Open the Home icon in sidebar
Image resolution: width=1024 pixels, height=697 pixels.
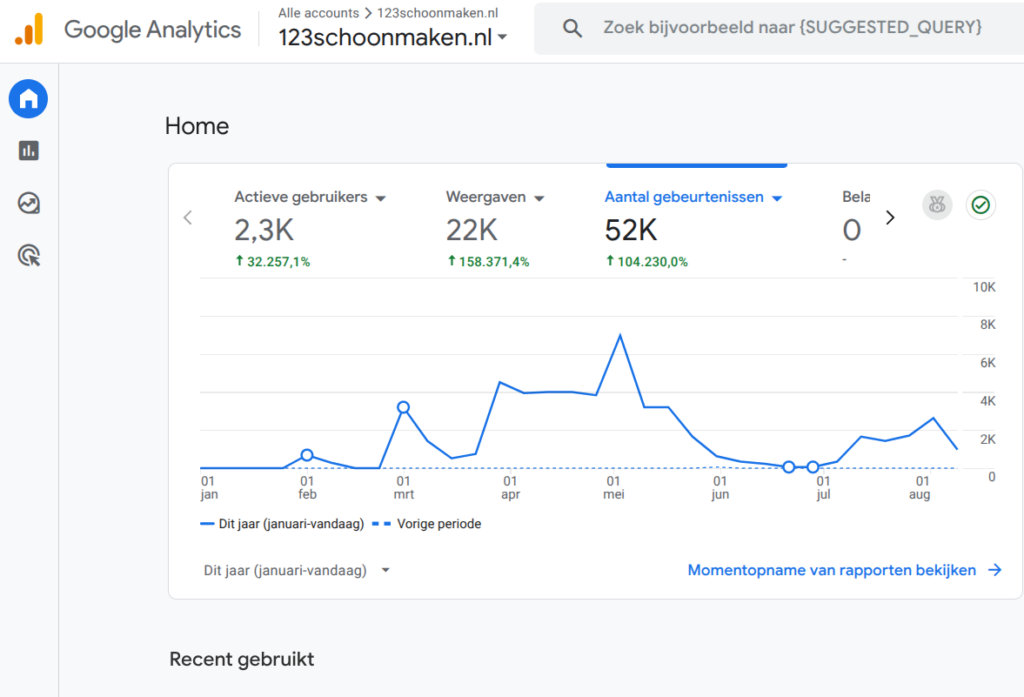[x=28, y=99]
